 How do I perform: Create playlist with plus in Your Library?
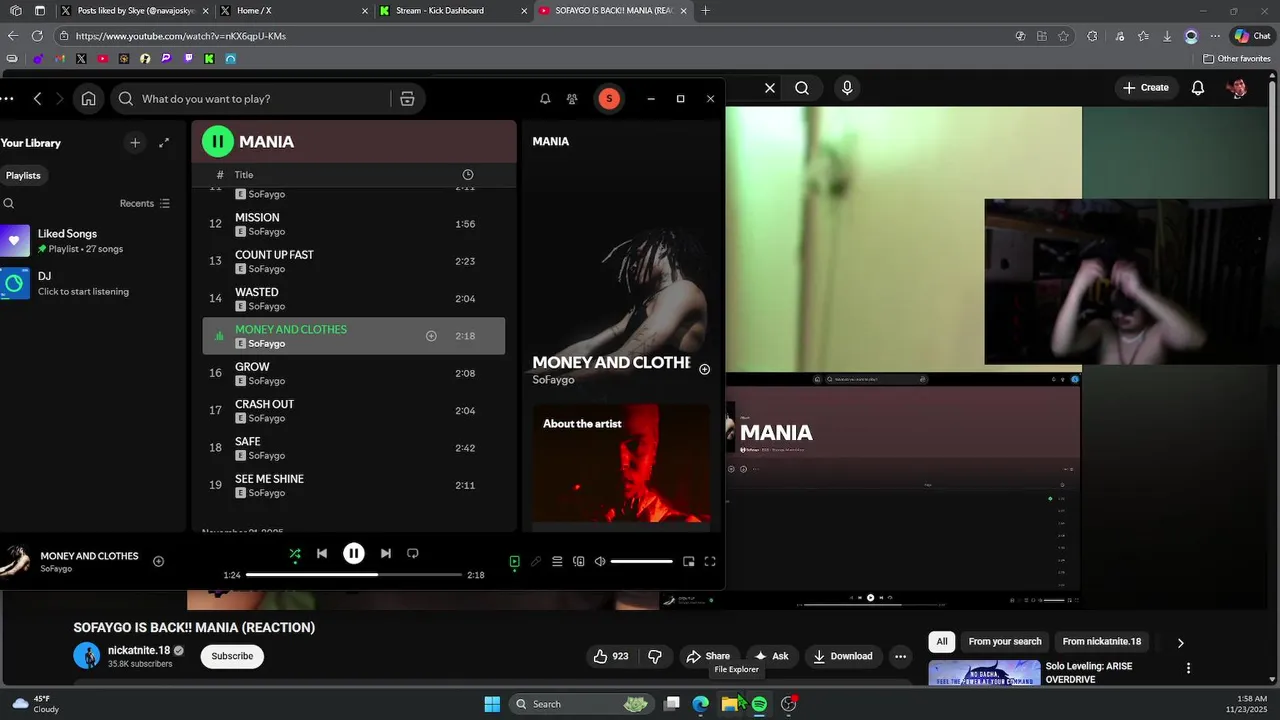point(135,143)
